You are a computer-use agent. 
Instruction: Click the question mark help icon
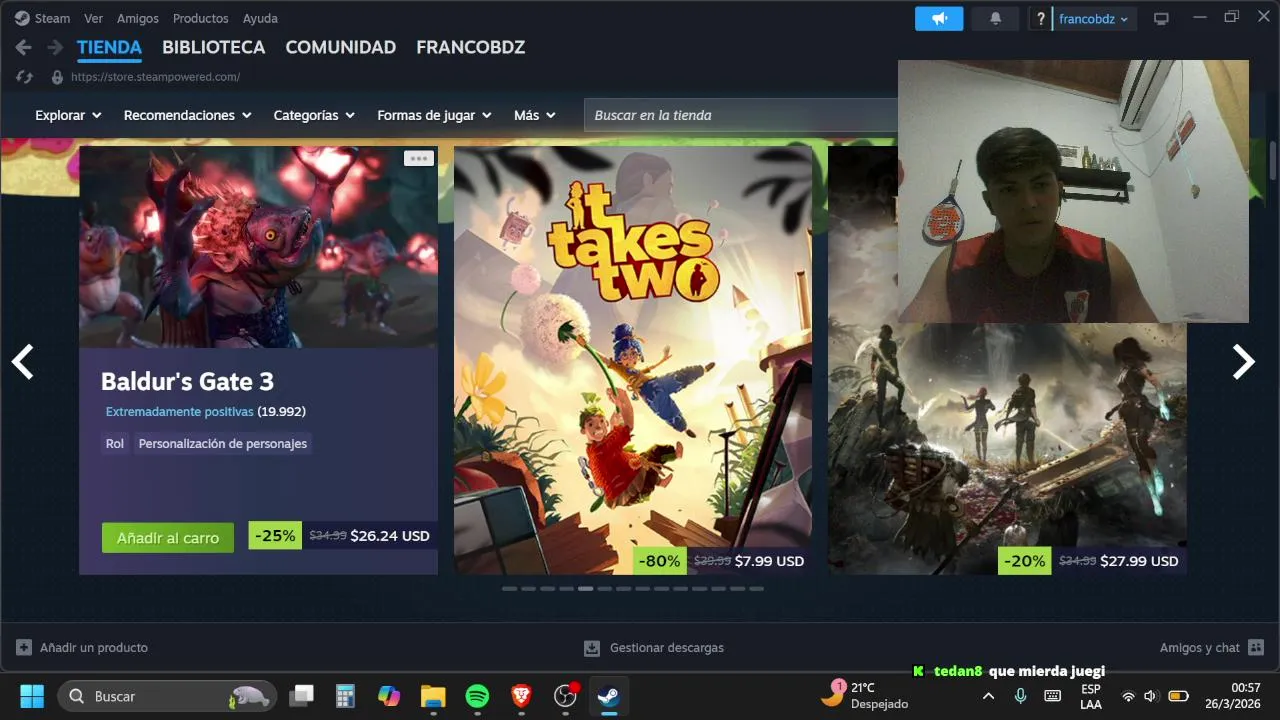point(1041,18)
